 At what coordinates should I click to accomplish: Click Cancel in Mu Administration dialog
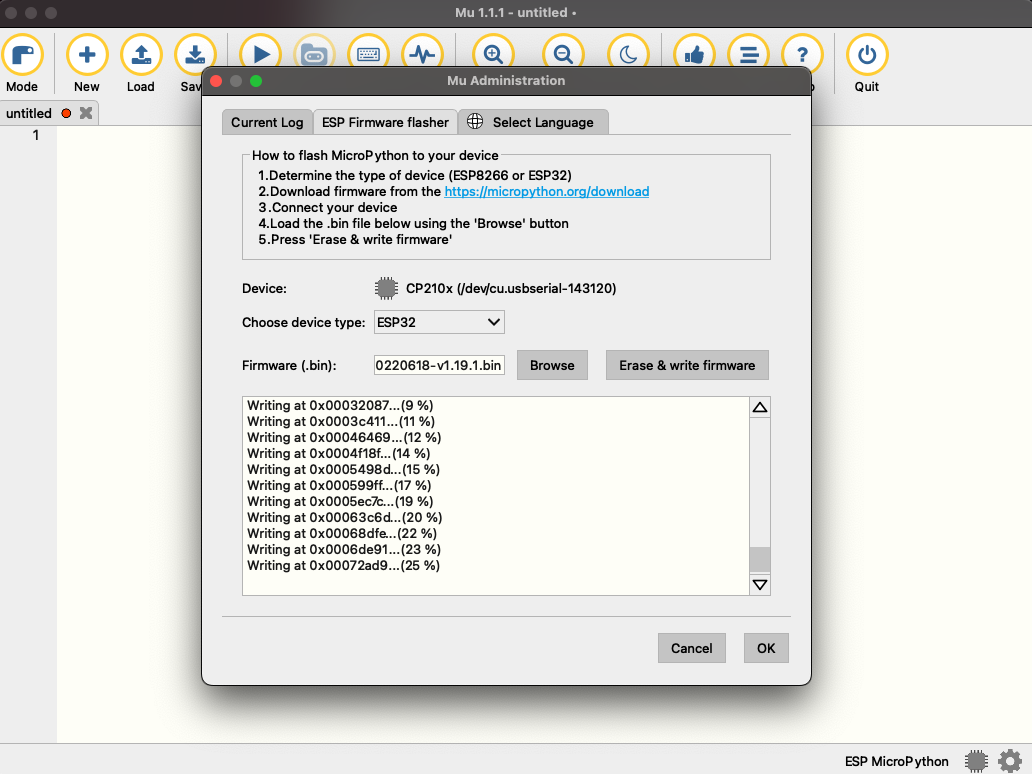[x=692, y=648]
